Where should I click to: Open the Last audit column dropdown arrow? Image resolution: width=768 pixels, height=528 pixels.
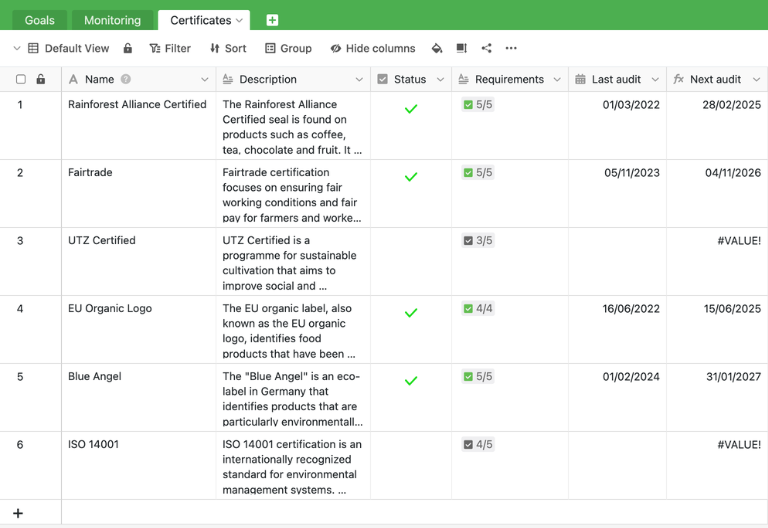[x=655, y=79]
